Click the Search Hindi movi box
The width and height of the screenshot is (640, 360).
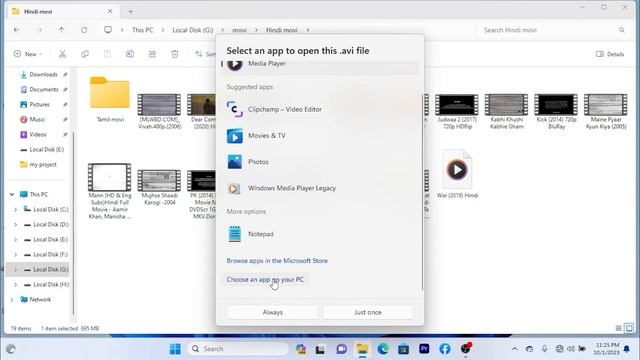coord(553,30)
